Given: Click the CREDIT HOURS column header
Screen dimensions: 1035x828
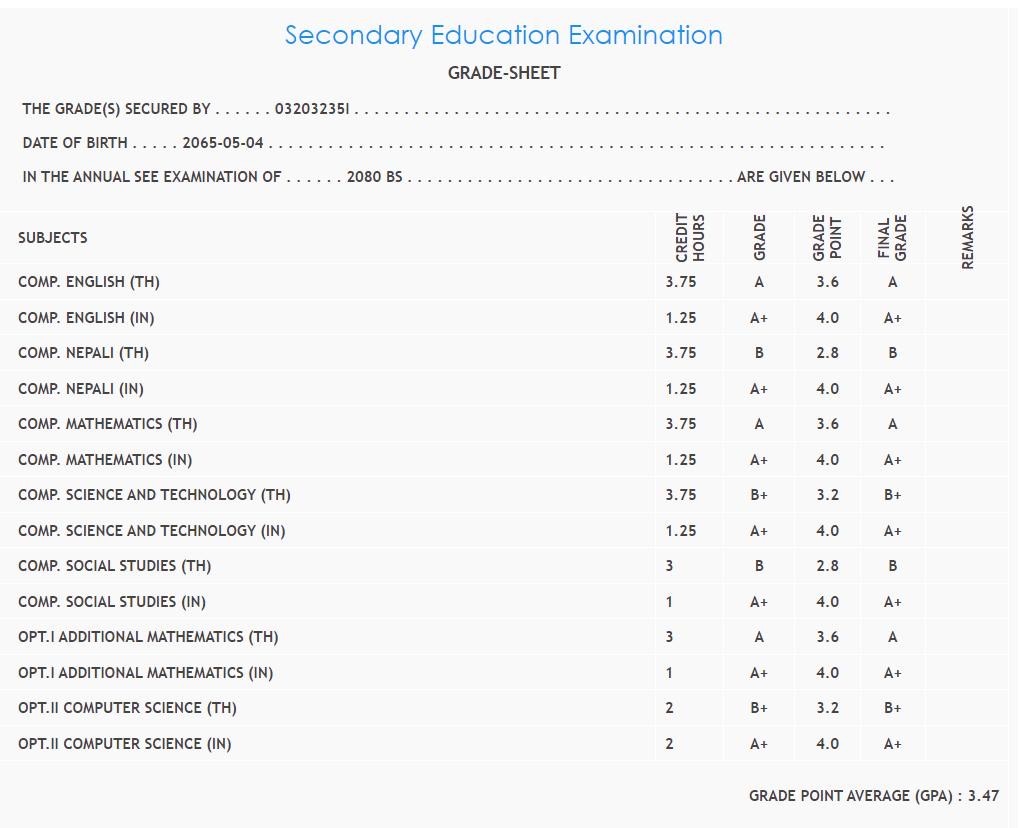Looking at the screenshot, I should tap(690, 238).
